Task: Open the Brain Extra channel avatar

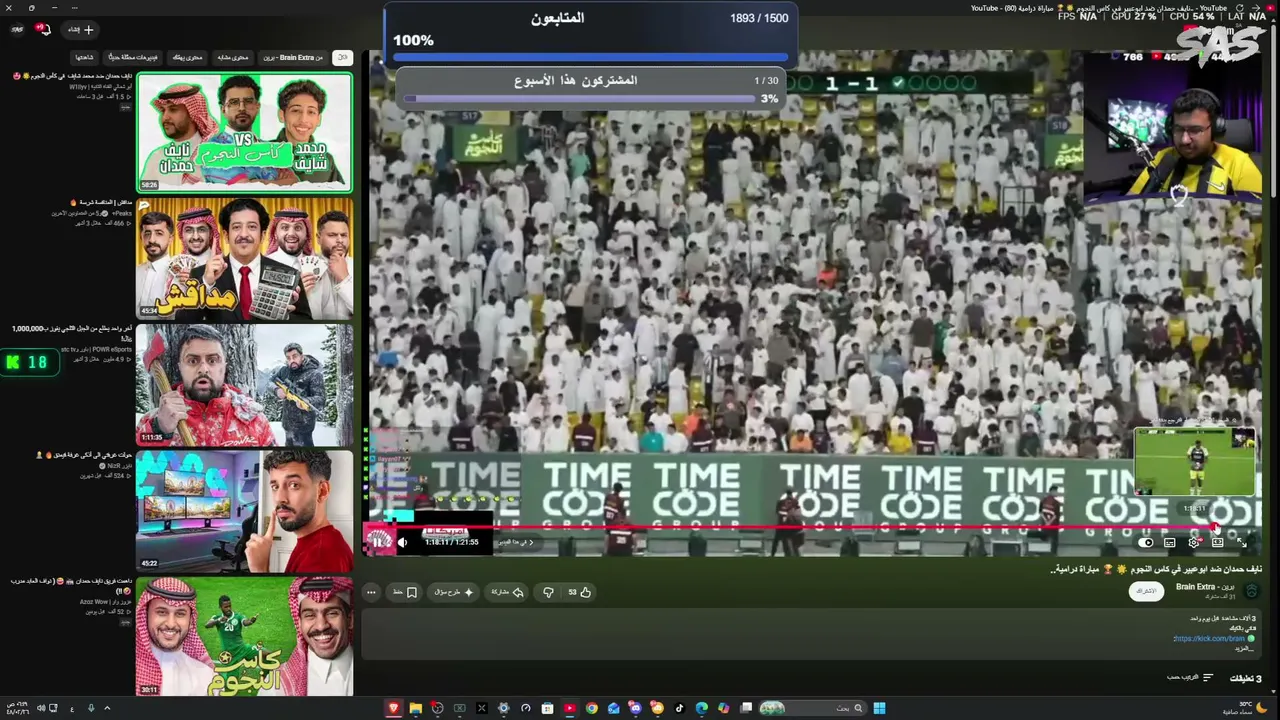Action: (1251, 591)
